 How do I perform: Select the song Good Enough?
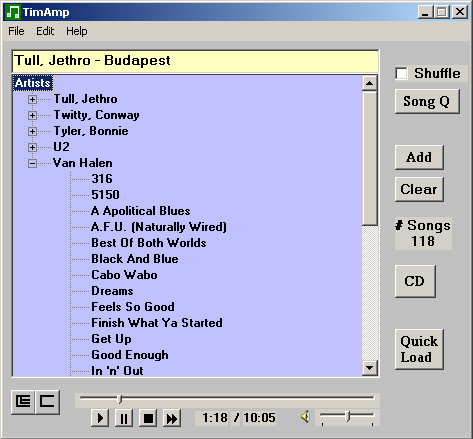130,355
